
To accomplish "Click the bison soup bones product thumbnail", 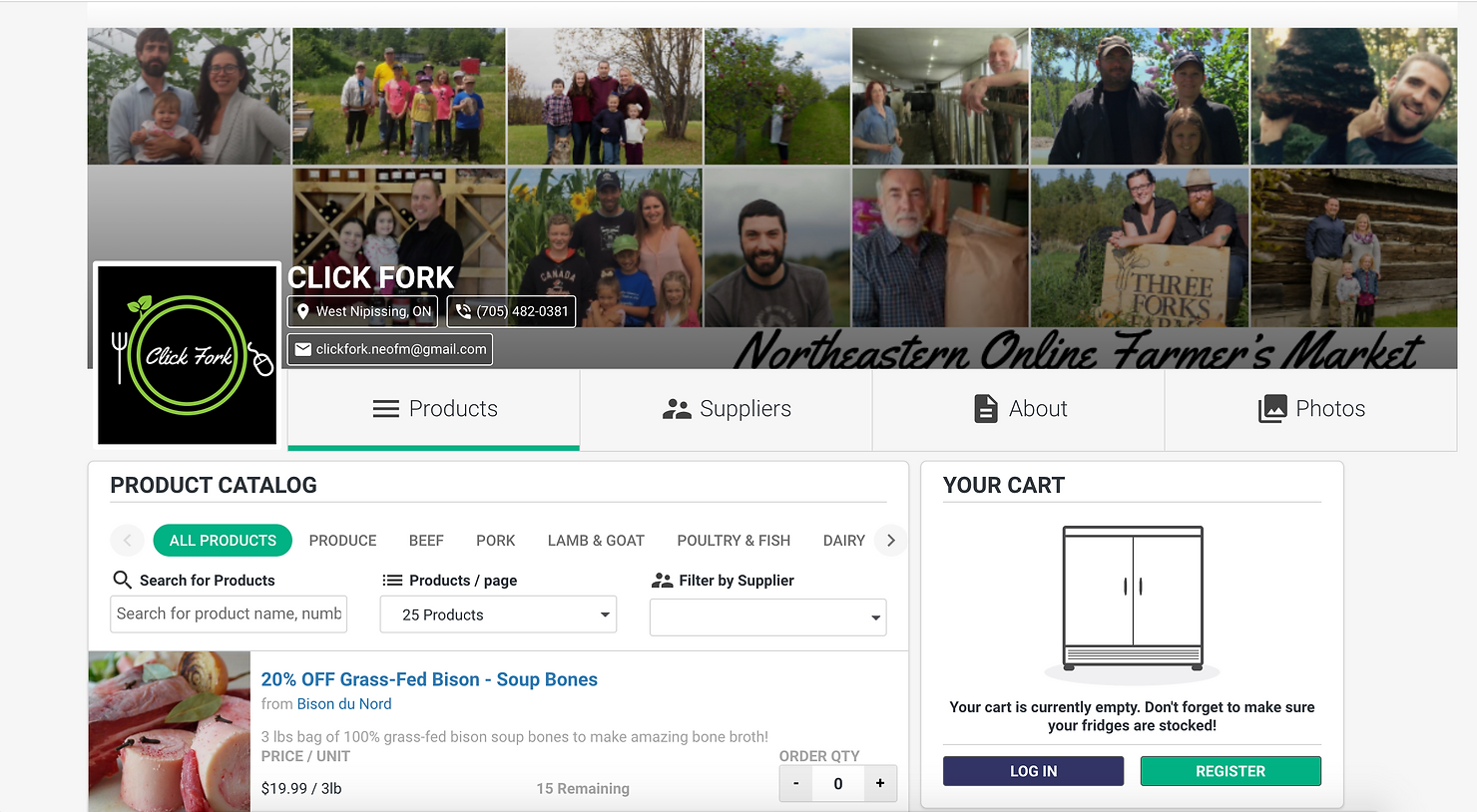I will [169, 731].
